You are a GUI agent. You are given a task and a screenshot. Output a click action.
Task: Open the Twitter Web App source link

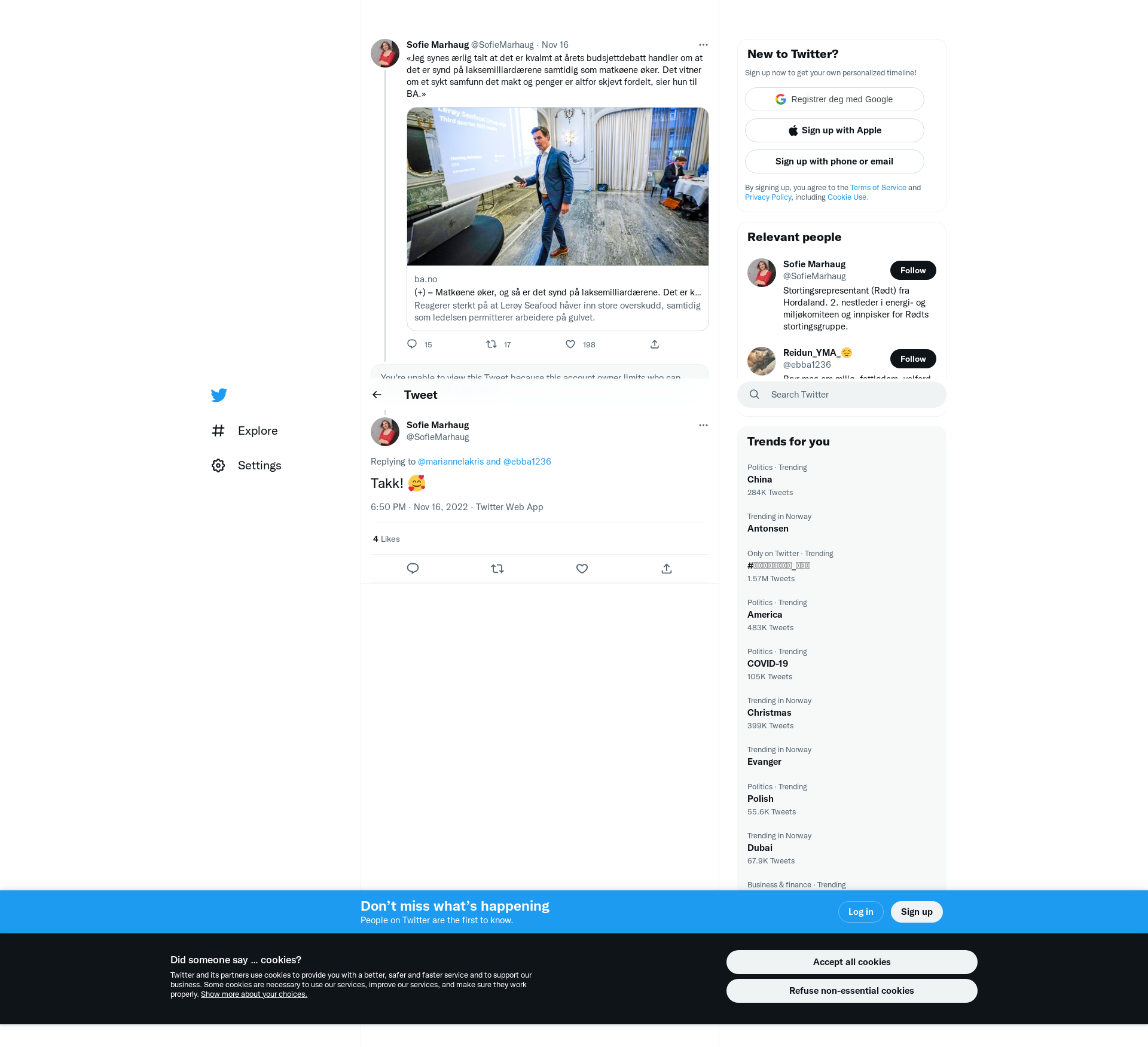point(509,507)
